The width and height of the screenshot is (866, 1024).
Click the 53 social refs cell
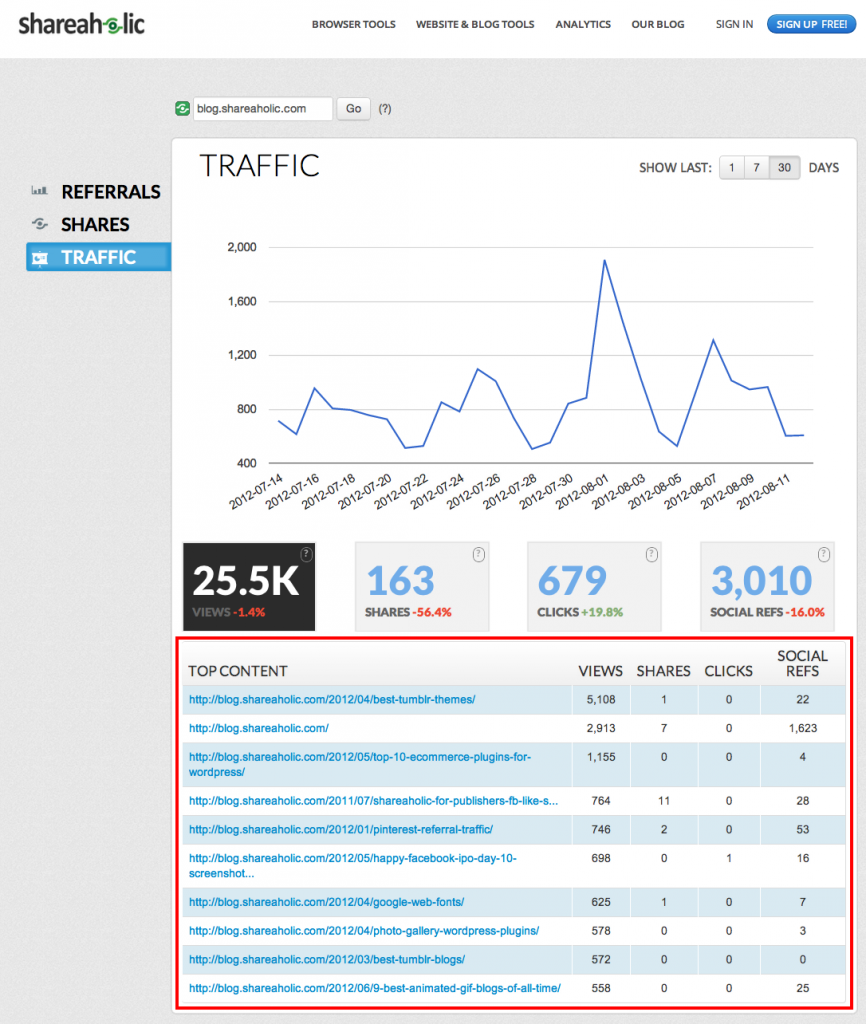[x=803, y=829]
